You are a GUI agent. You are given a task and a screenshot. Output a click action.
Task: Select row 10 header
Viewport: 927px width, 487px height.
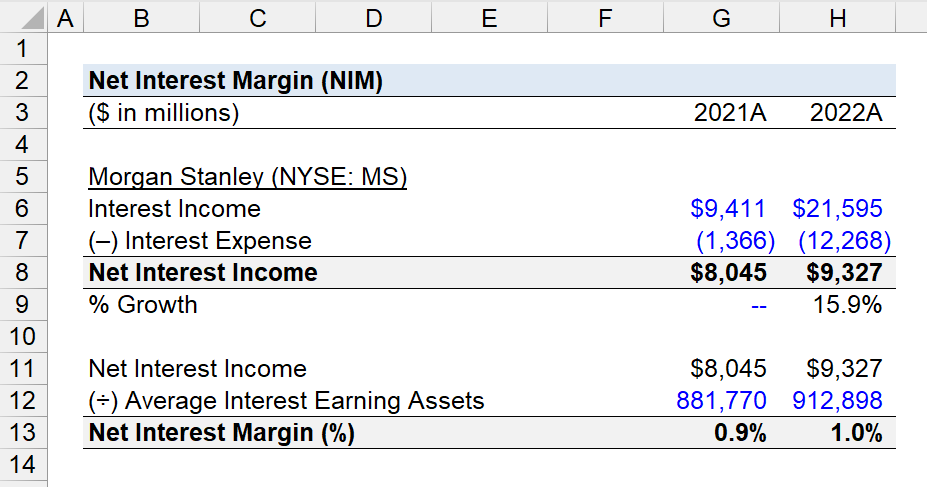point(23,336)
